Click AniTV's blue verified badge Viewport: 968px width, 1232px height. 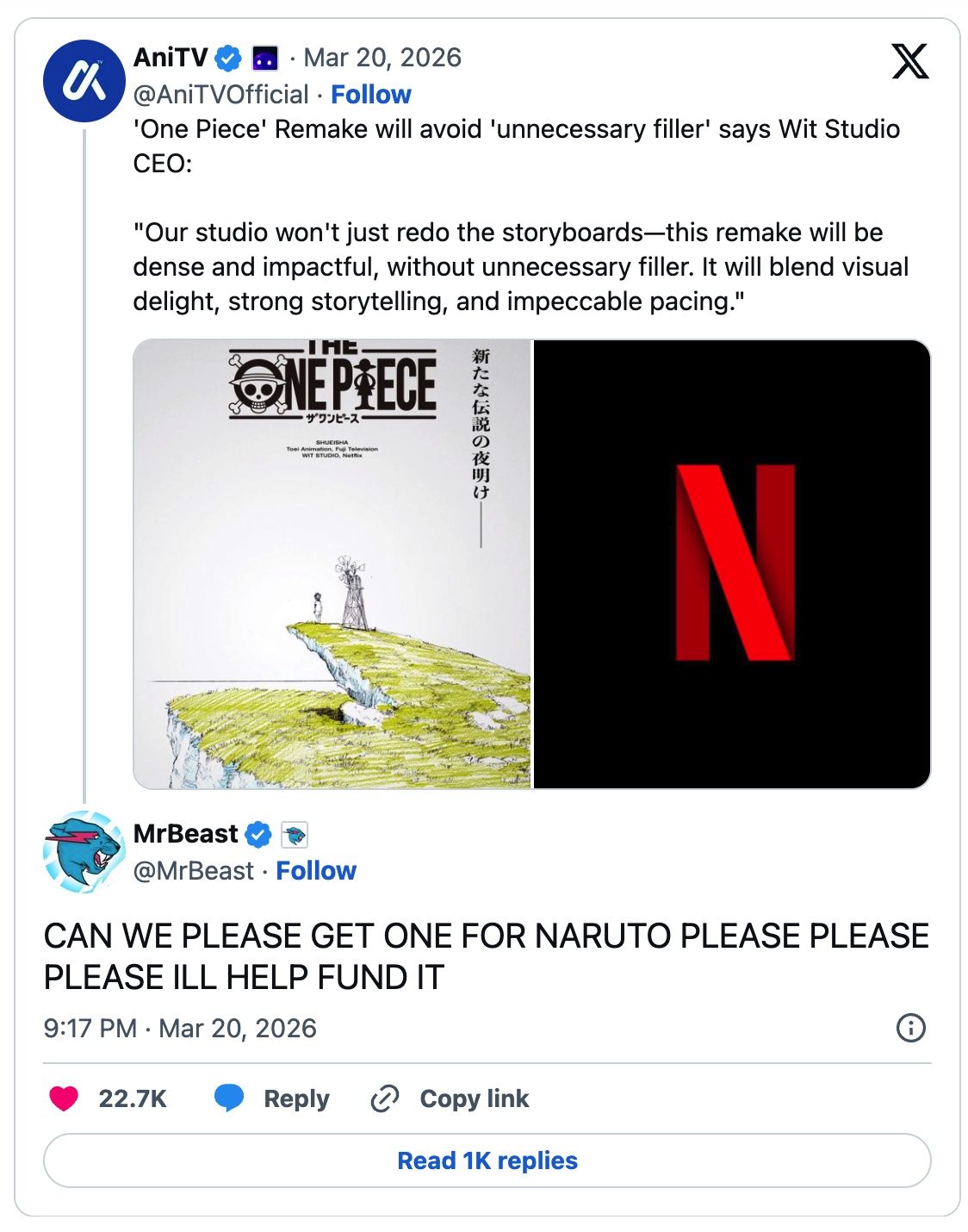[228, 59]
